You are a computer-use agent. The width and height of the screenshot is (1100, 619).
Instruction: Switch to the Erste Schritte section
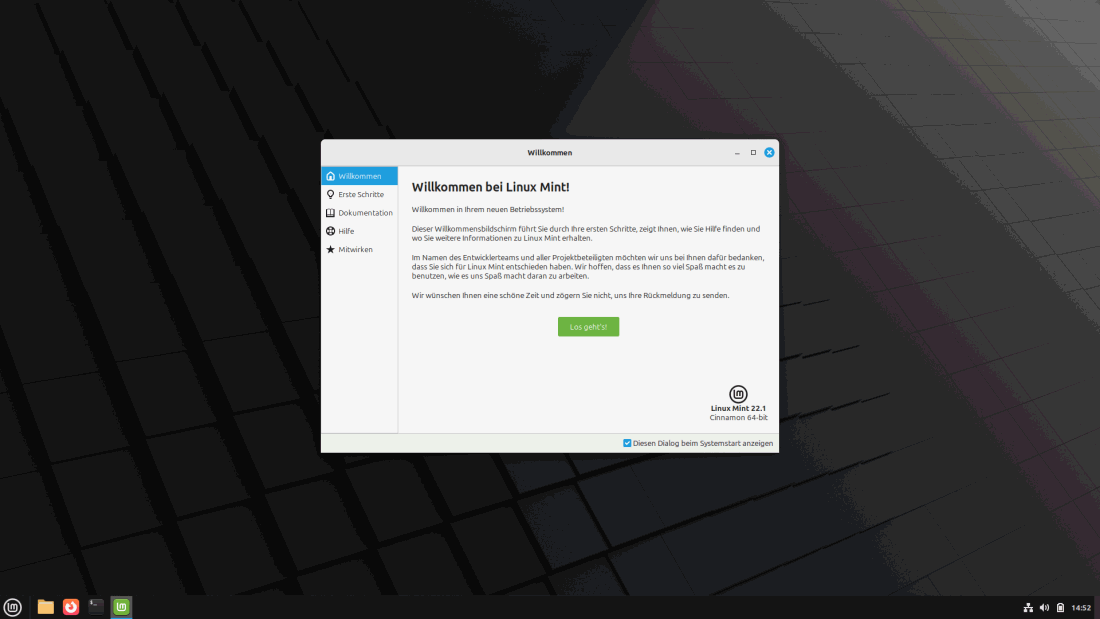[359, 194]
